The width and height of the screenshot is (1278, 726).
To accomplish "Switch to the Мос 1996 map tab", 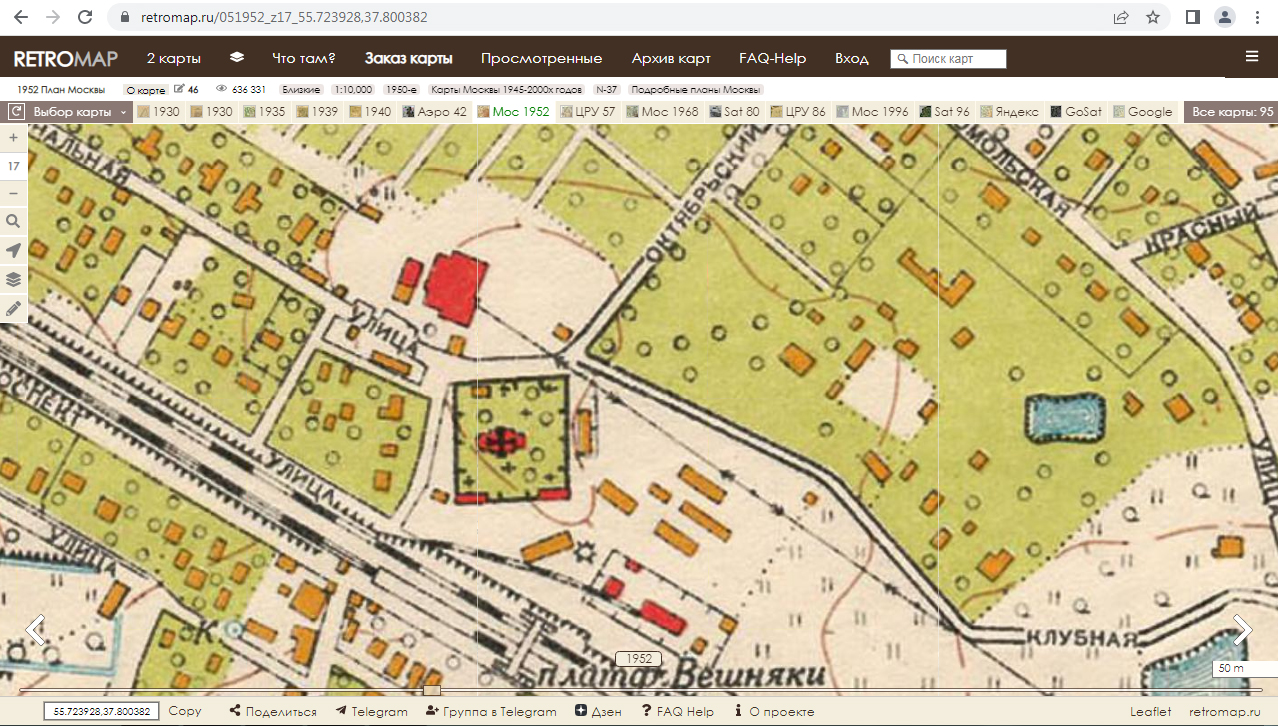I will 873,112.
